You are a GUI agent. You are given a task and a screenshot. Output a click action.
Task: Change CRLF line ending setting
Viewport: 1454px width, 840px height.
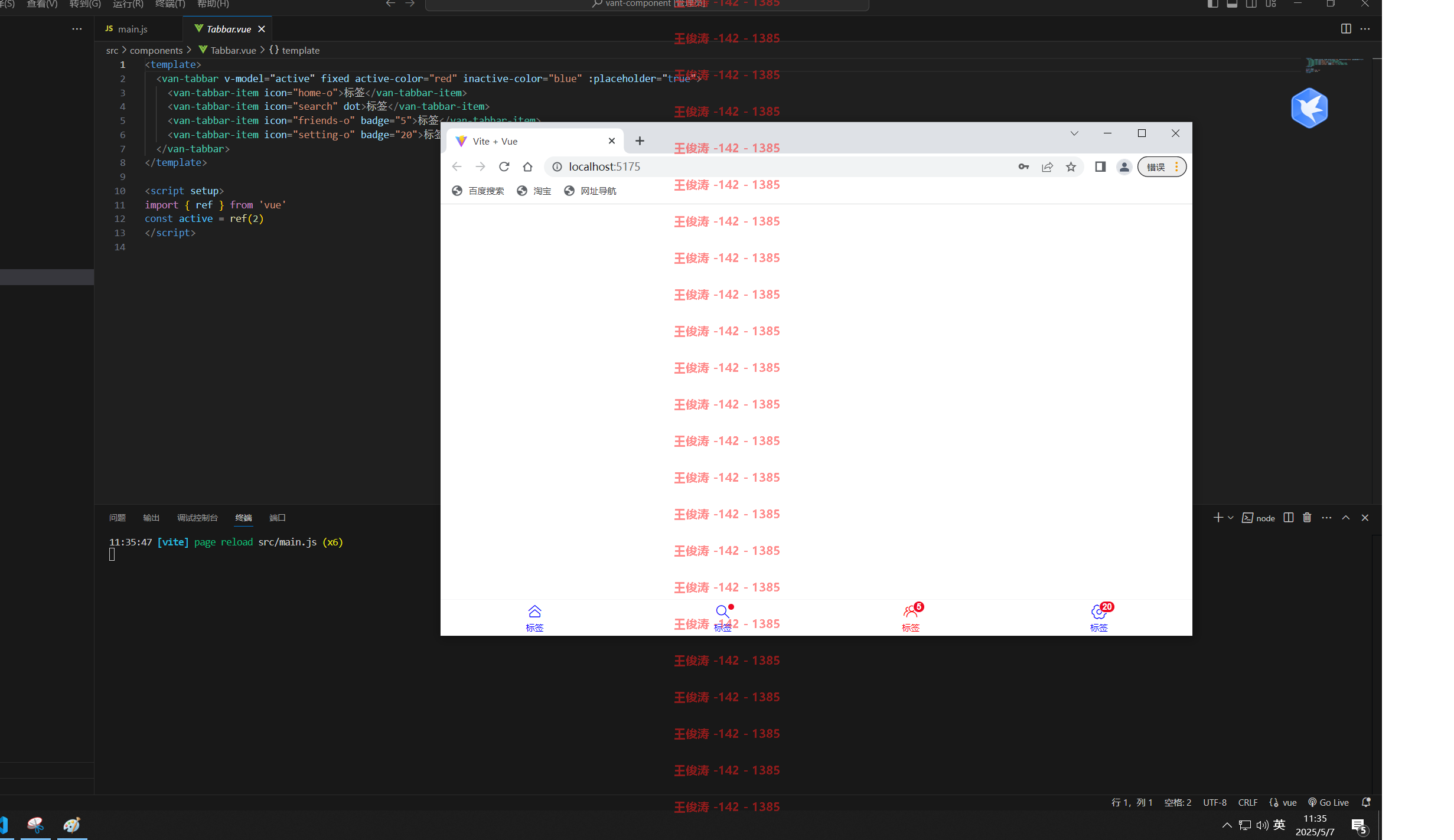[x=1248, y=803]
